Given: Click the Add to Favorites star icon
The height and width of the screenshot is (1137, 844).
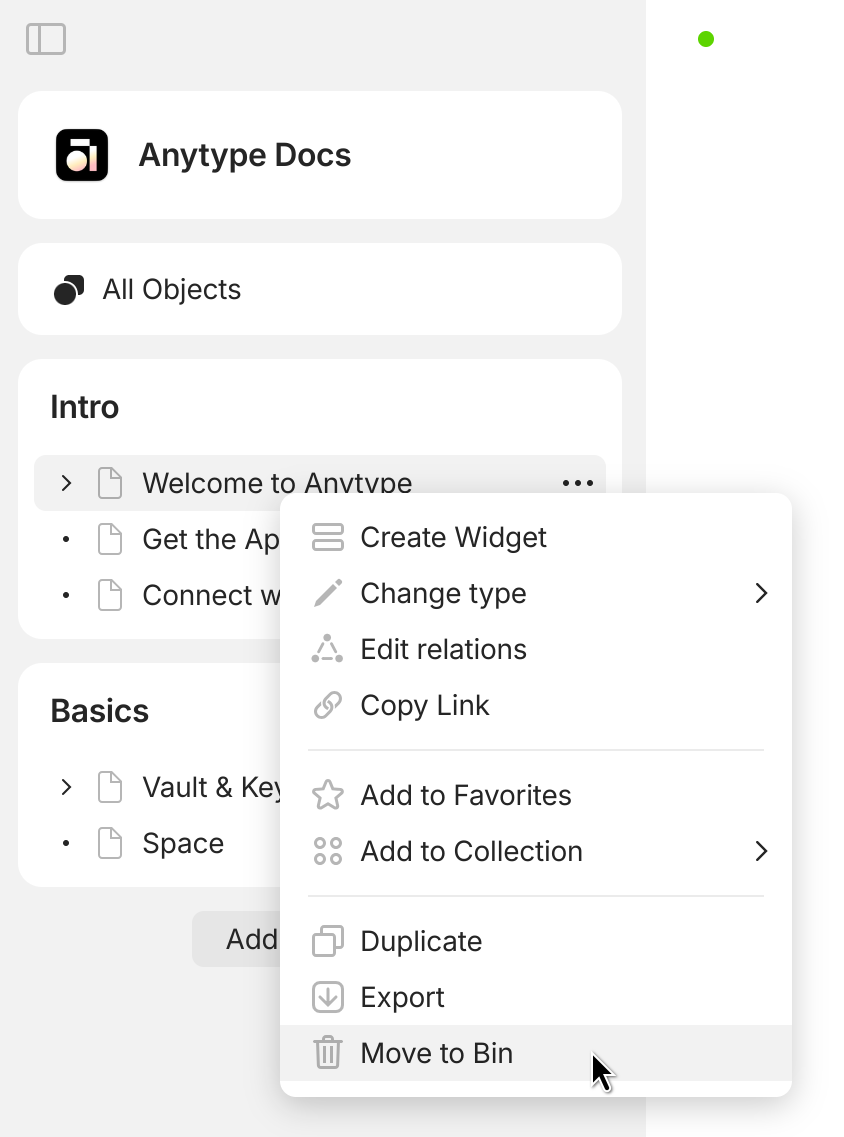Looking at the screenshot, I should [327, 795].
